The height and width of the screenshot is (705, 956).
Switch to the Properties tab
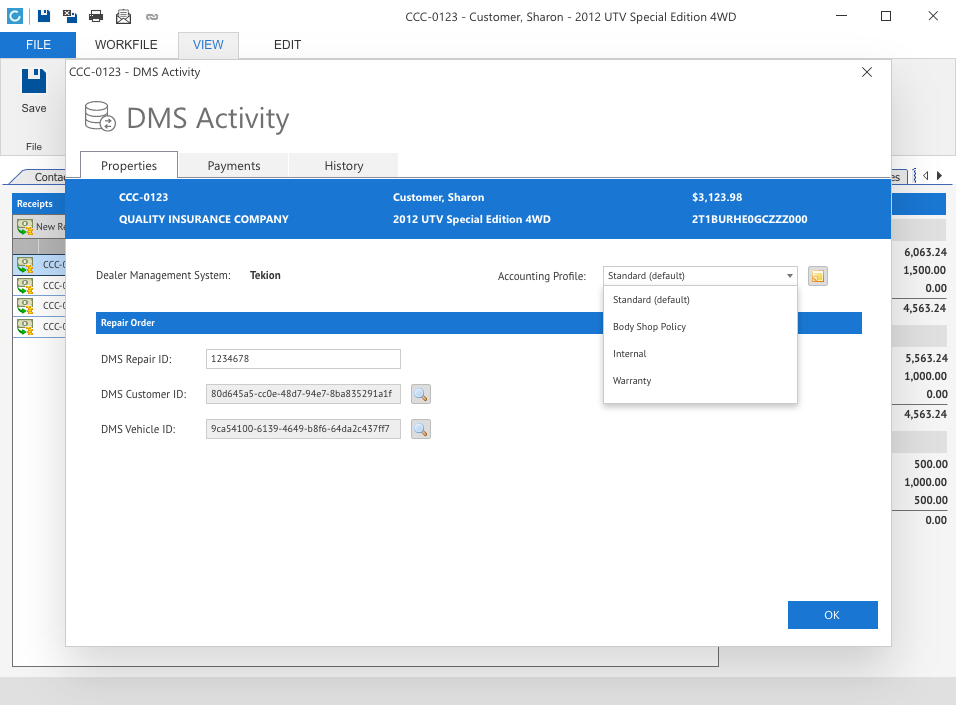129,165
